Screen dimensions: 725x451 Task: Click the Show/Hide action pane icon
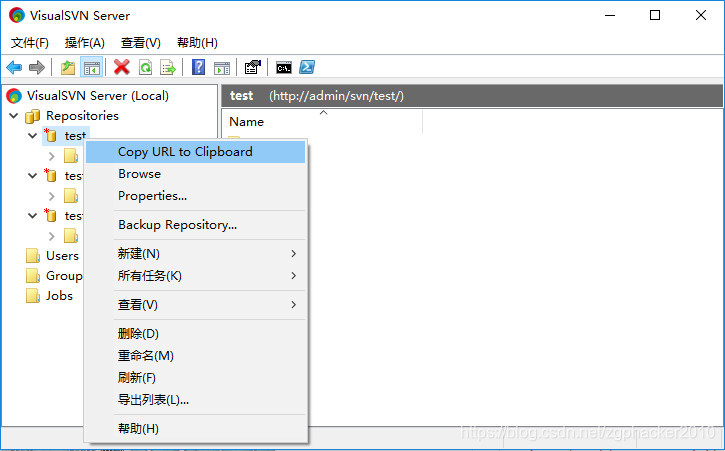[222, 68]
